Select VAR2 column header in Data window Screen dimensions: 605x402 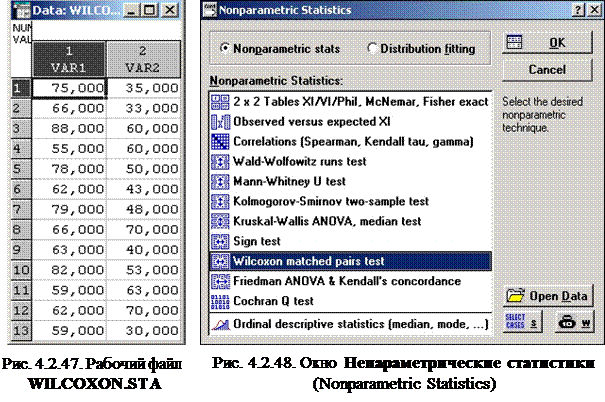tap(143, 59)
